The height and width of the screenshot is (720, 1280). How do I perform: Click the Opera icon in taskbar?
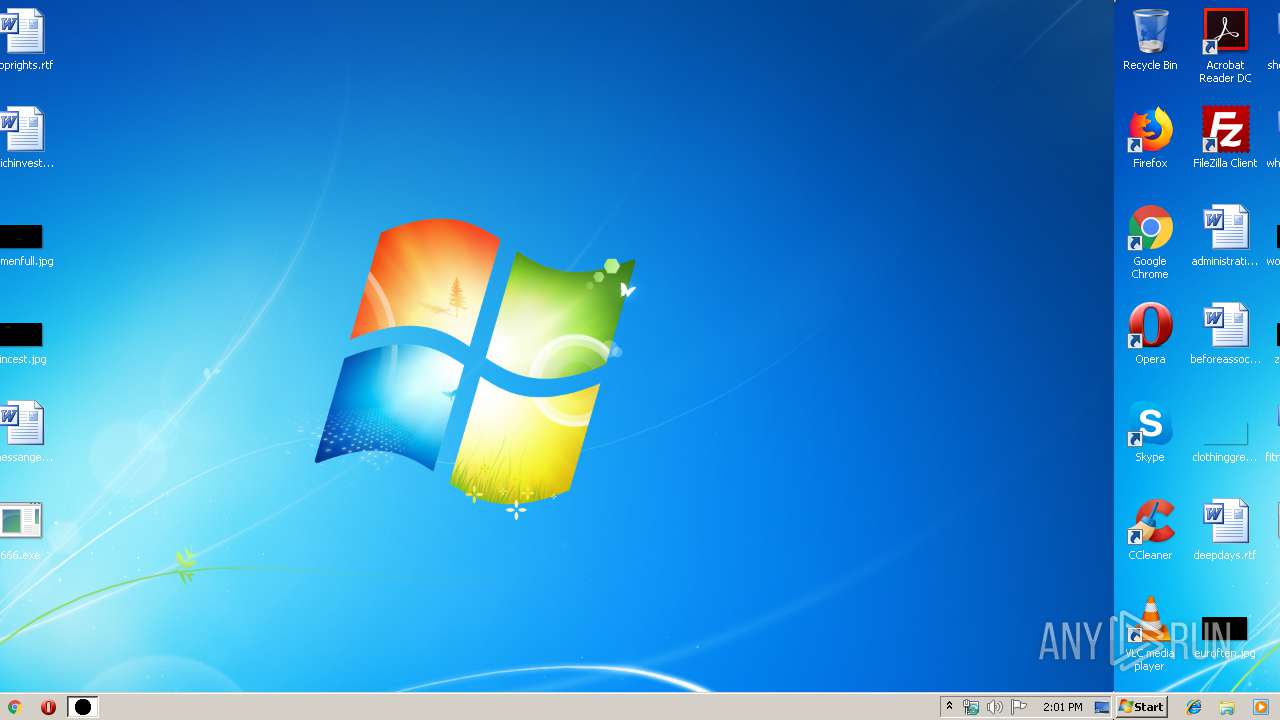48,707
